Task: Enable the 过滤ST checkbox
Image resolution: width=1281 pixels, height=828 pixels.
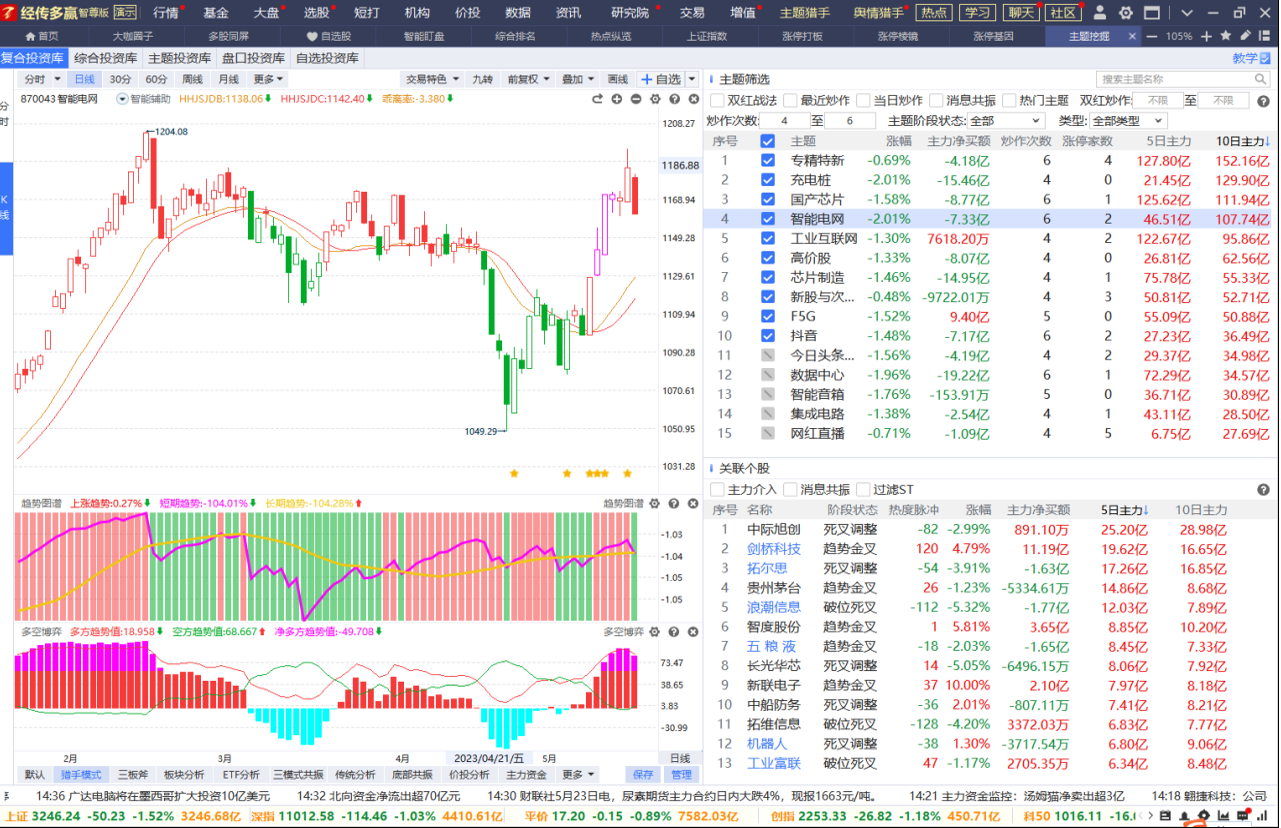Action: pos(863,490)
